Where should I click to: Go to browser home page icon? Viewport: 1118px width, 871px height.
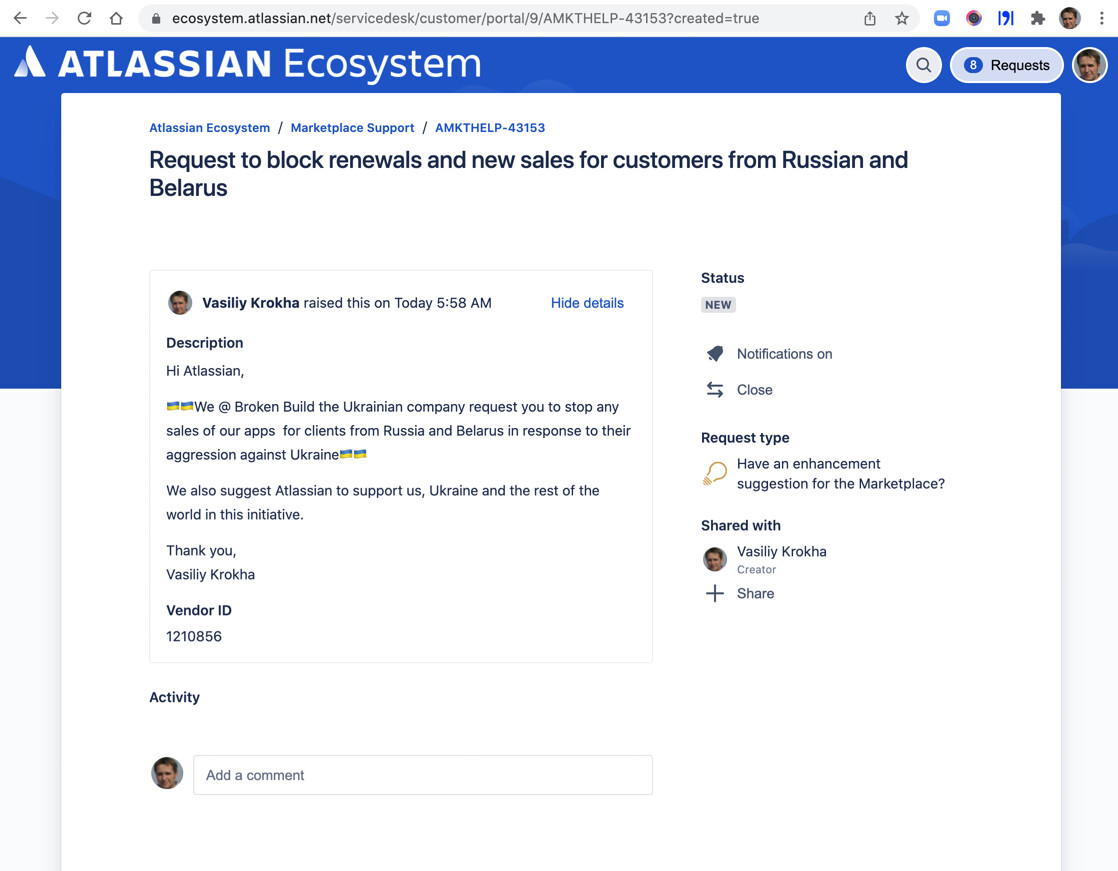[116, 19]
